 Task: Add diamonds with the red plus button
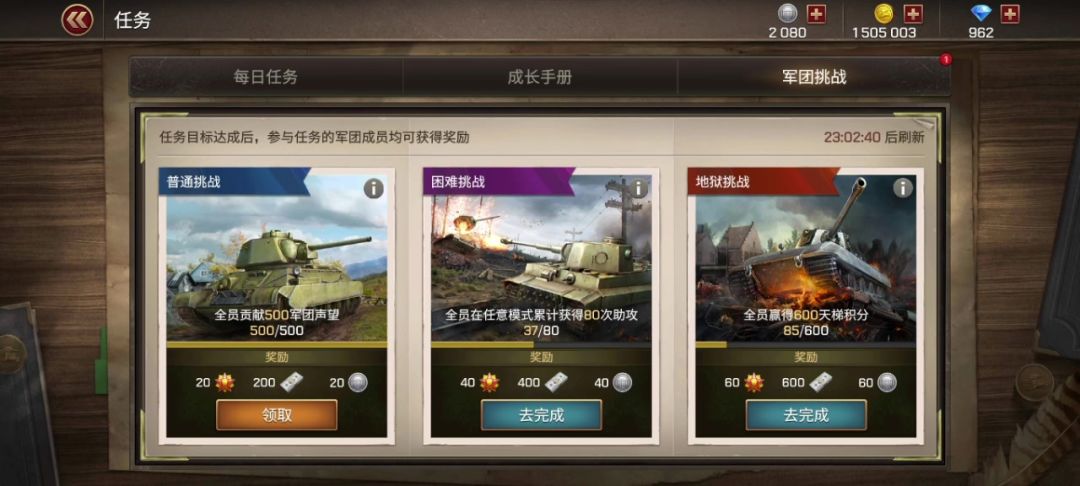point(1010,14)
